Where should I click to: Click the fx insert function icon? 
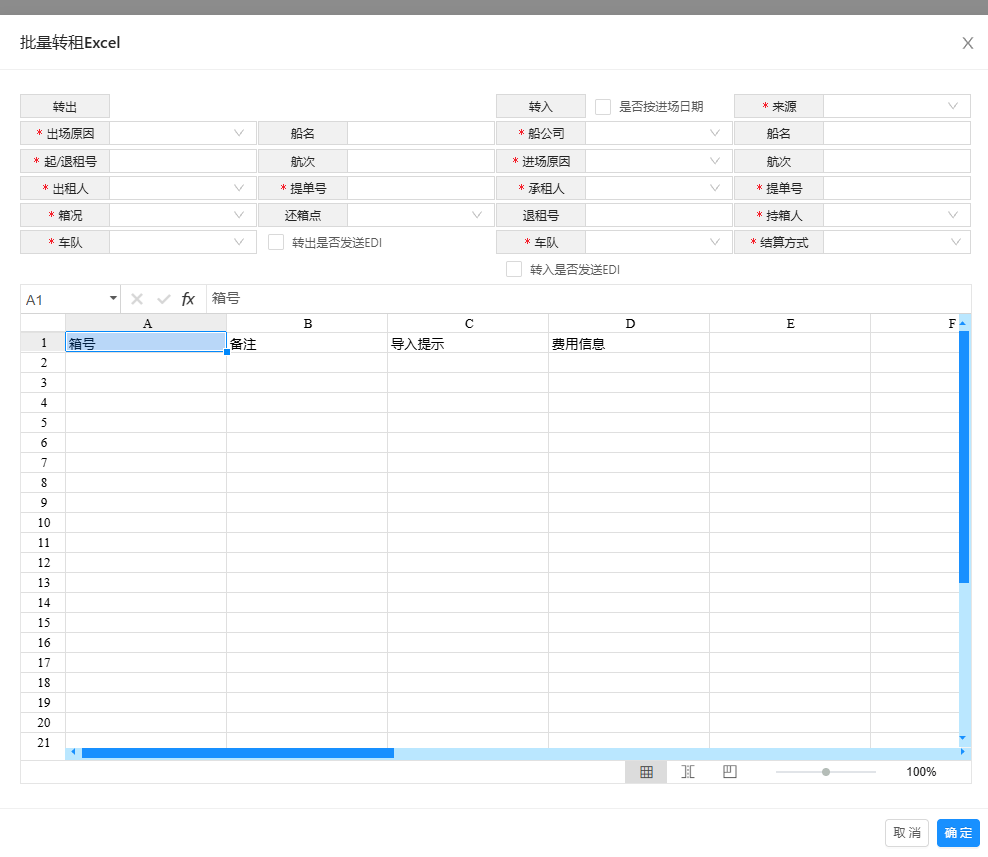click(188, 299)
